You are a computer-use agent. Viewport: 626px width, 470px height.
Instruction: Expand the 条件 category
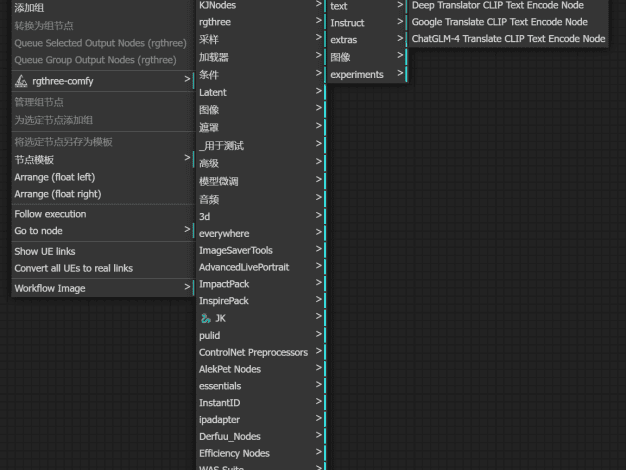(261, 75)
